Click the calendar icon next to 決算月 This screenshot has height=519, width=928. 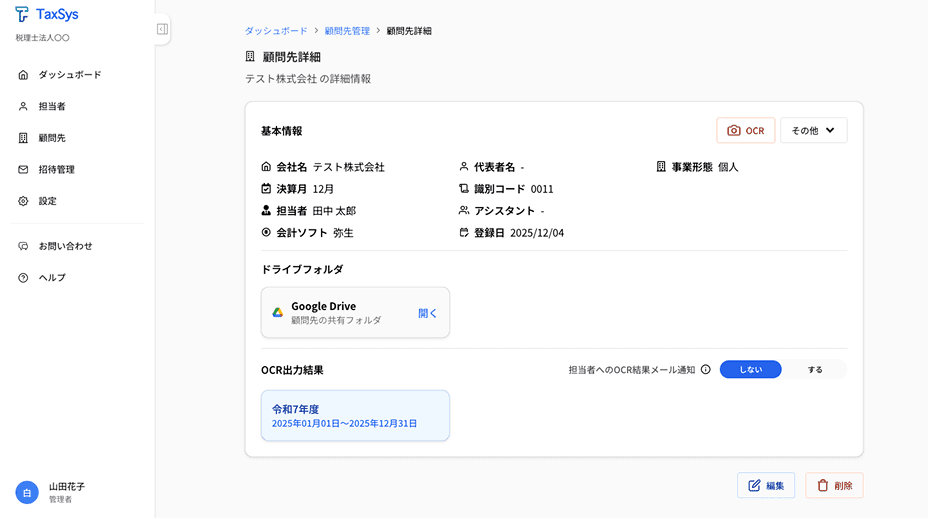[x=266, y=189]
